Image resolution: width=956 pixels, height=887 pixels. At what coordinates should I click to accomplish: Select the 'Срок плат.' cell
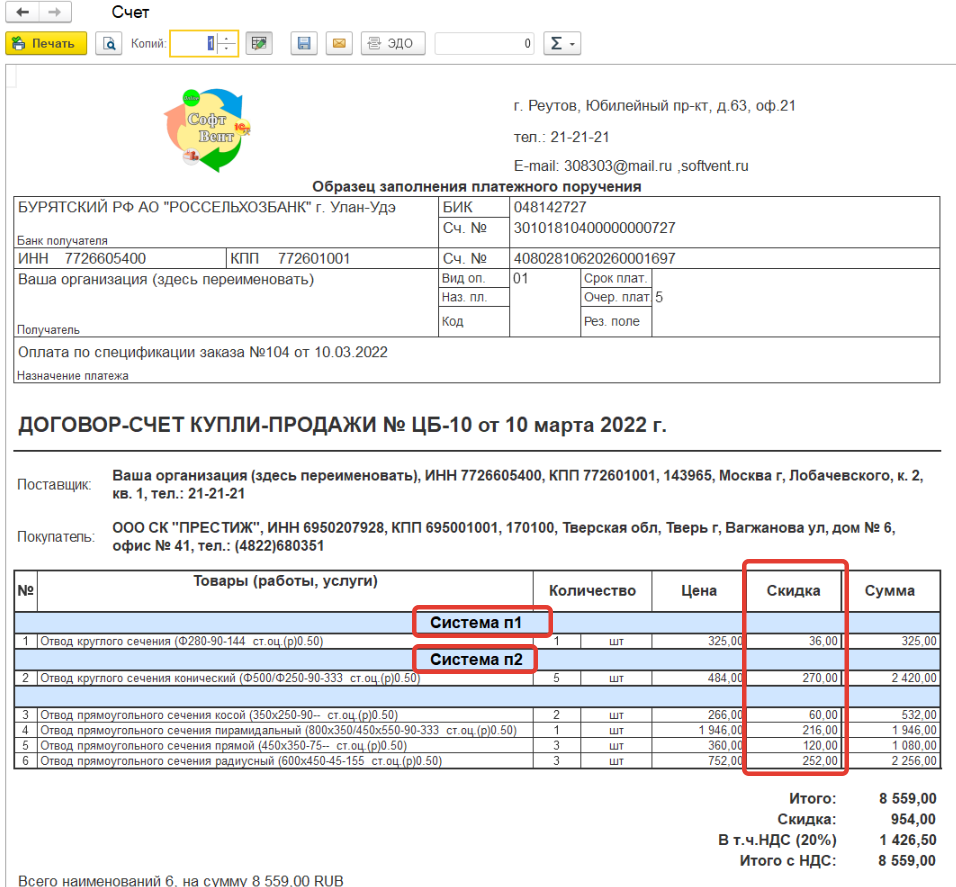616,279
